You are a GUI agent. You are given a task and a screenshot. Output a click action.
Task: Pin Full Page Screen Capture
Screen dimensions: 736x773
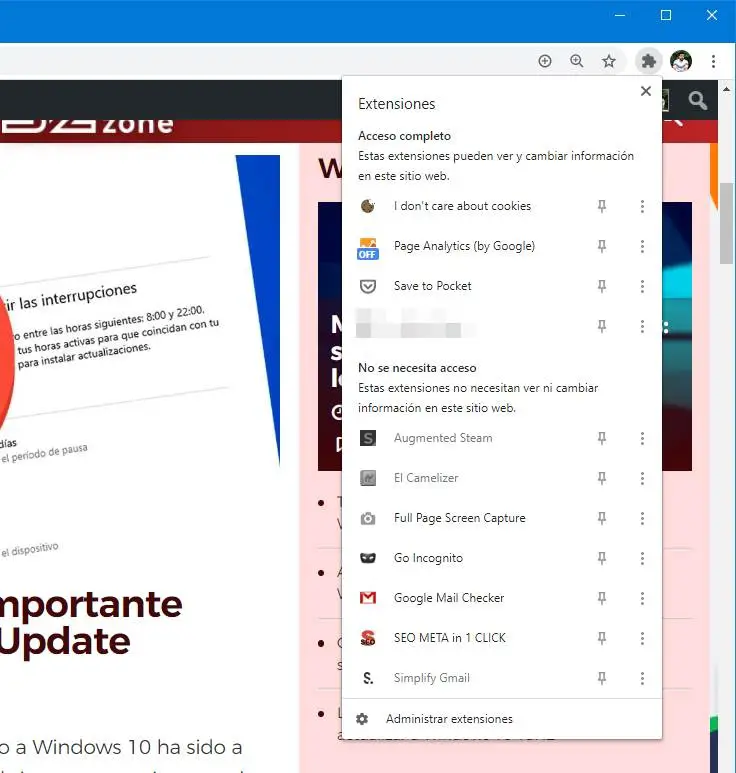(x=601, y=518)
